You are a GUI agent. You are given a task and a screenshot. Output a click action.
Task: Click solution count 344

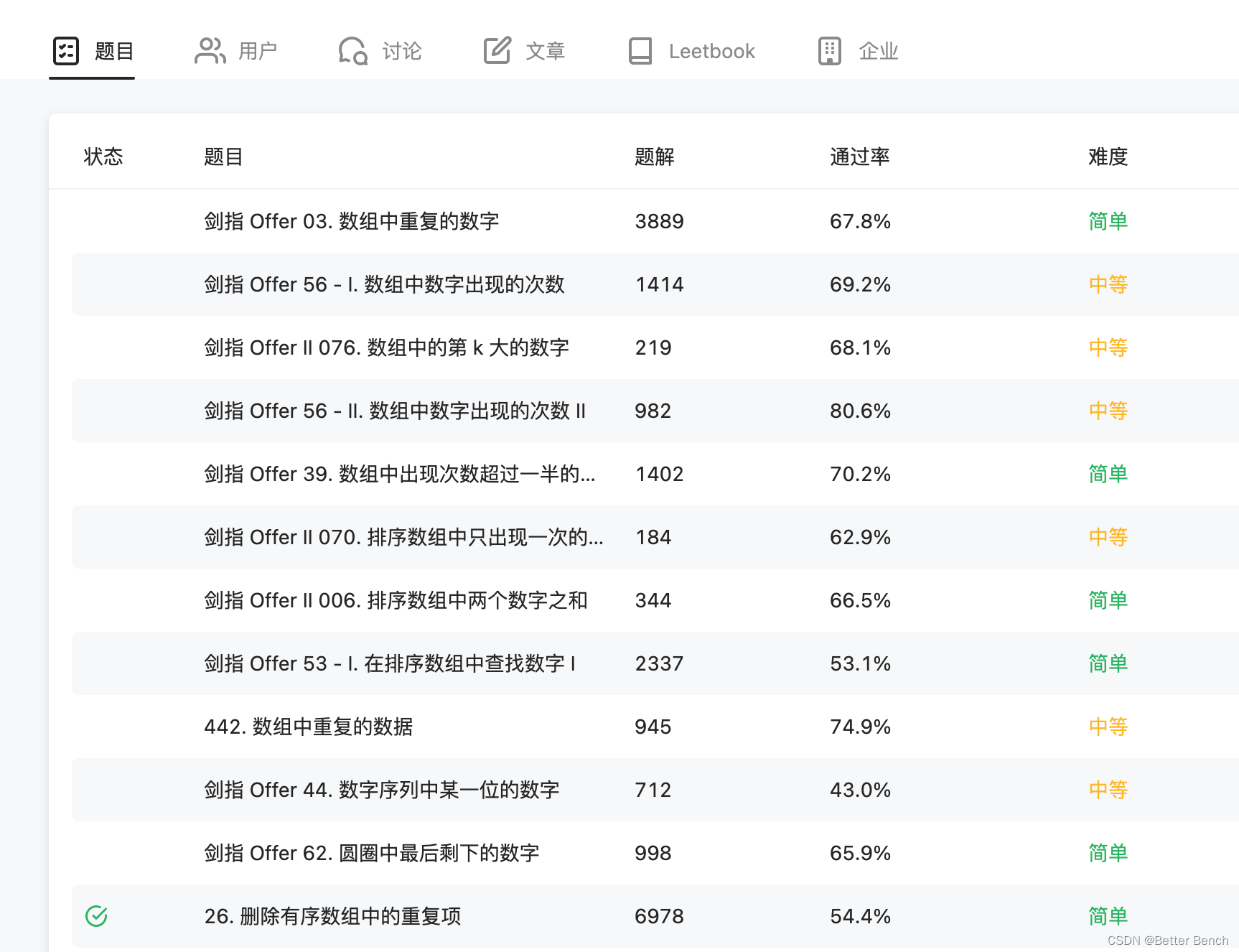pyautogui.click(x=653, y=600)
